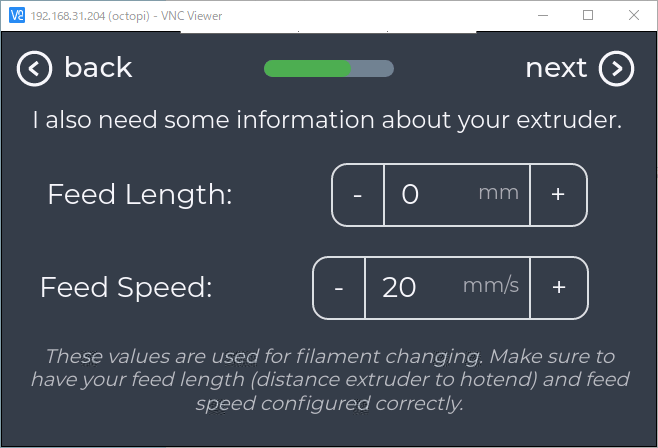
Task: Decrease Feed Speed with minus button
Action: (x=339, y=288)
